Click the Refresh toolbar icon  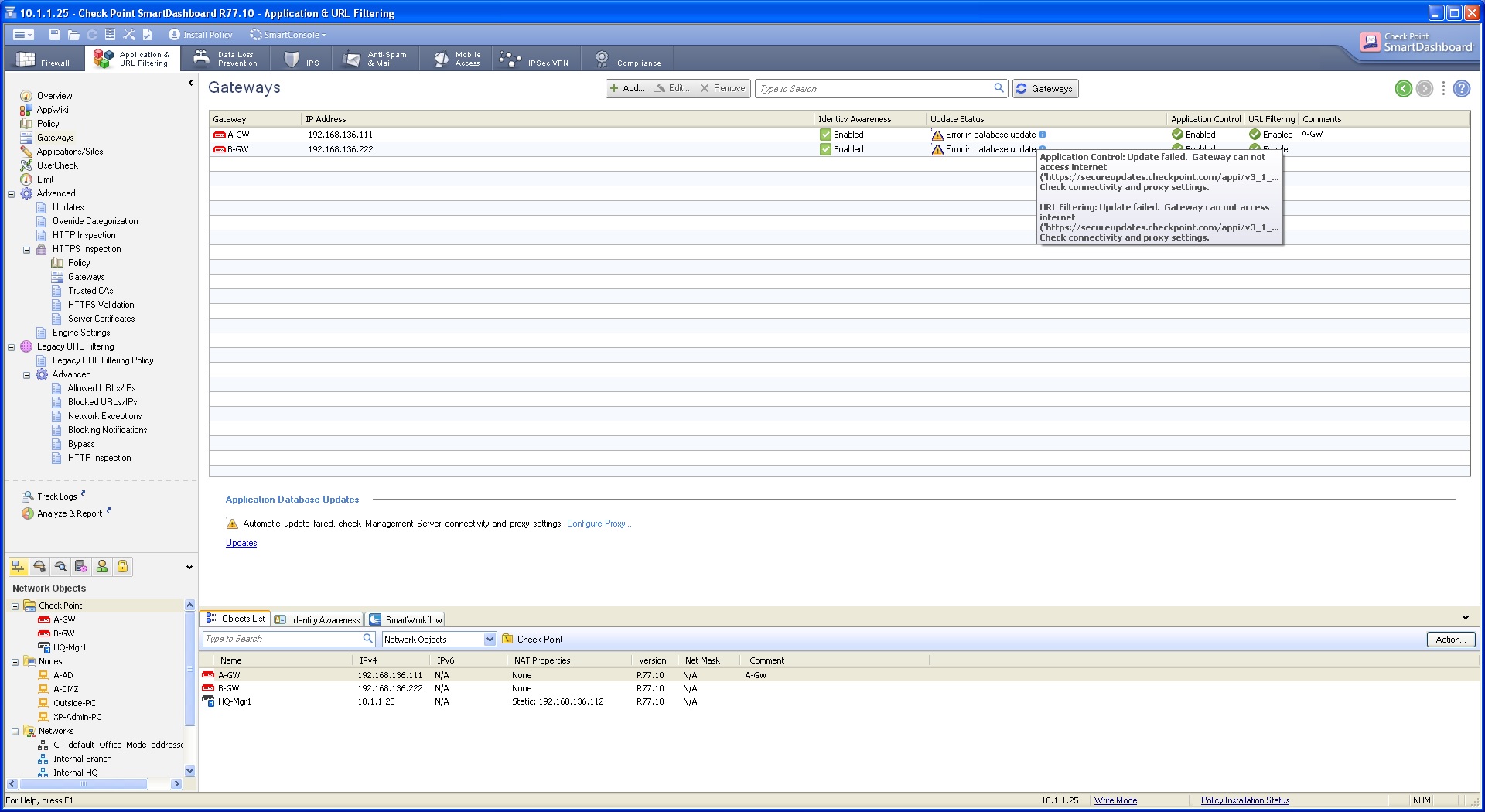[x=92, y=35]
